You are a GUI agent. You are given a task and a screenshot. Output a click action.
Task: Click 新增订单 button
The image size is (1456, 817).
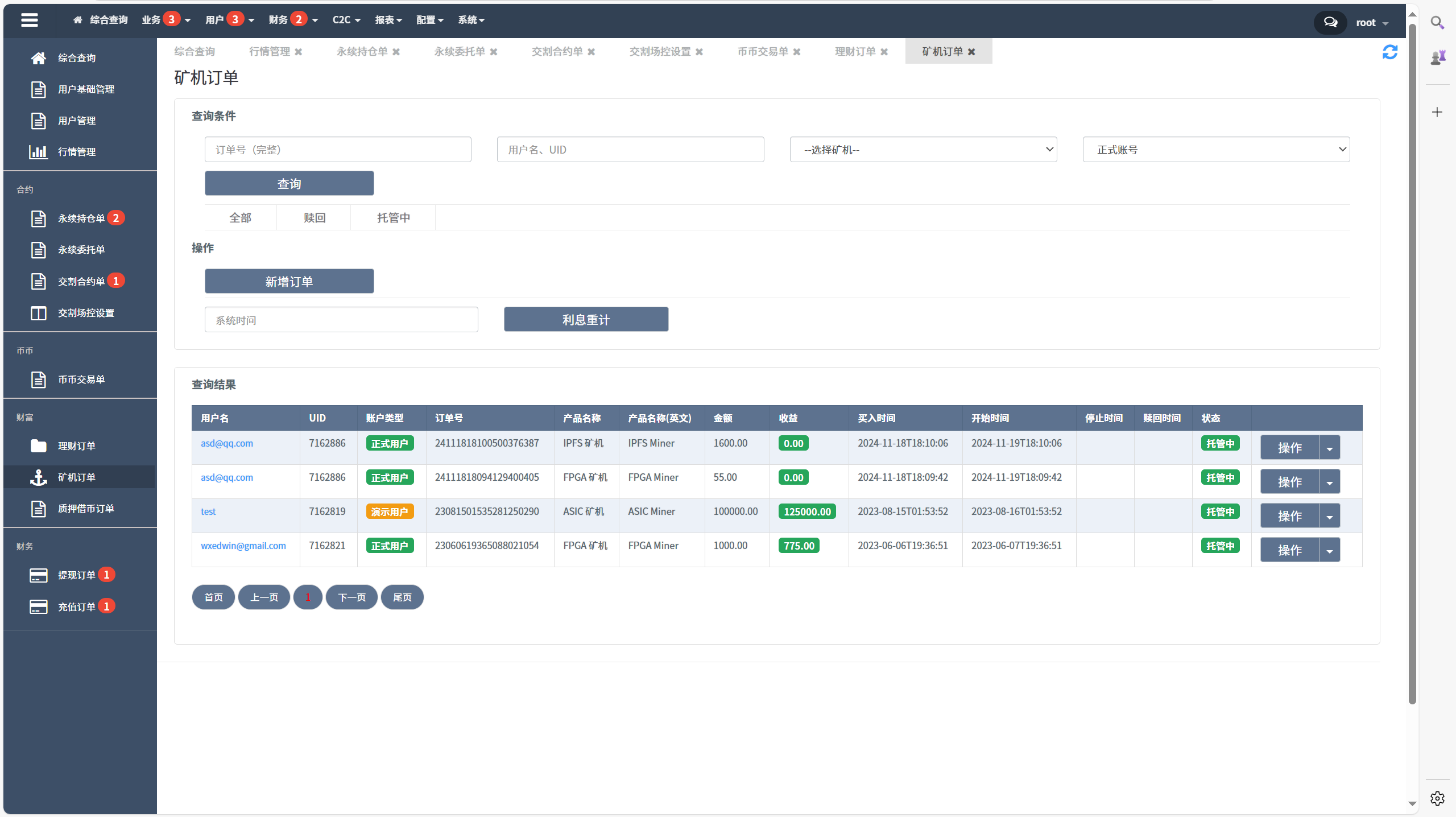[x=289, y=281]
